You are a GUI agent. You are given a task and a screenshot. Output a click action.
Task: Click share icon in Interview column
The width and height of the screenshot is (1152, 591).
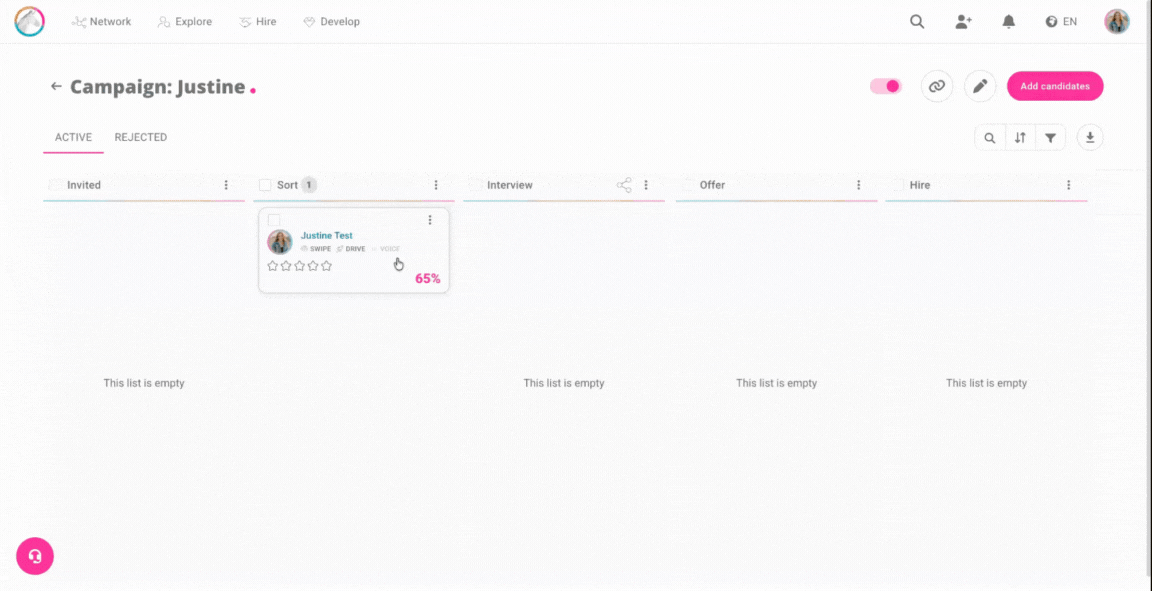pos(624,185)
